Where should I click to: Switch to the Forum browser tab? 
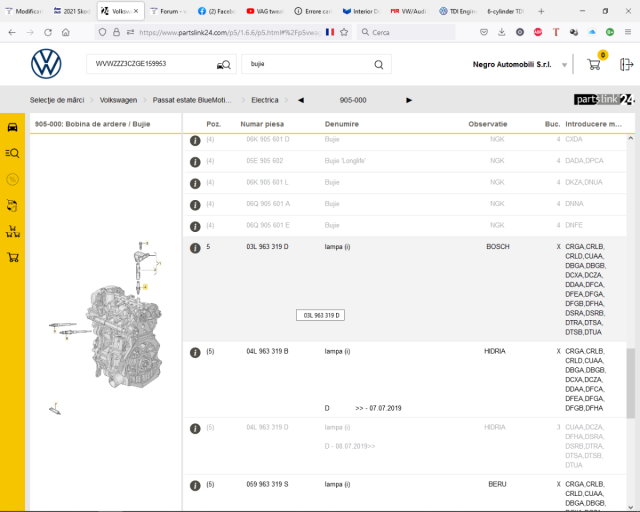point(168,11)
